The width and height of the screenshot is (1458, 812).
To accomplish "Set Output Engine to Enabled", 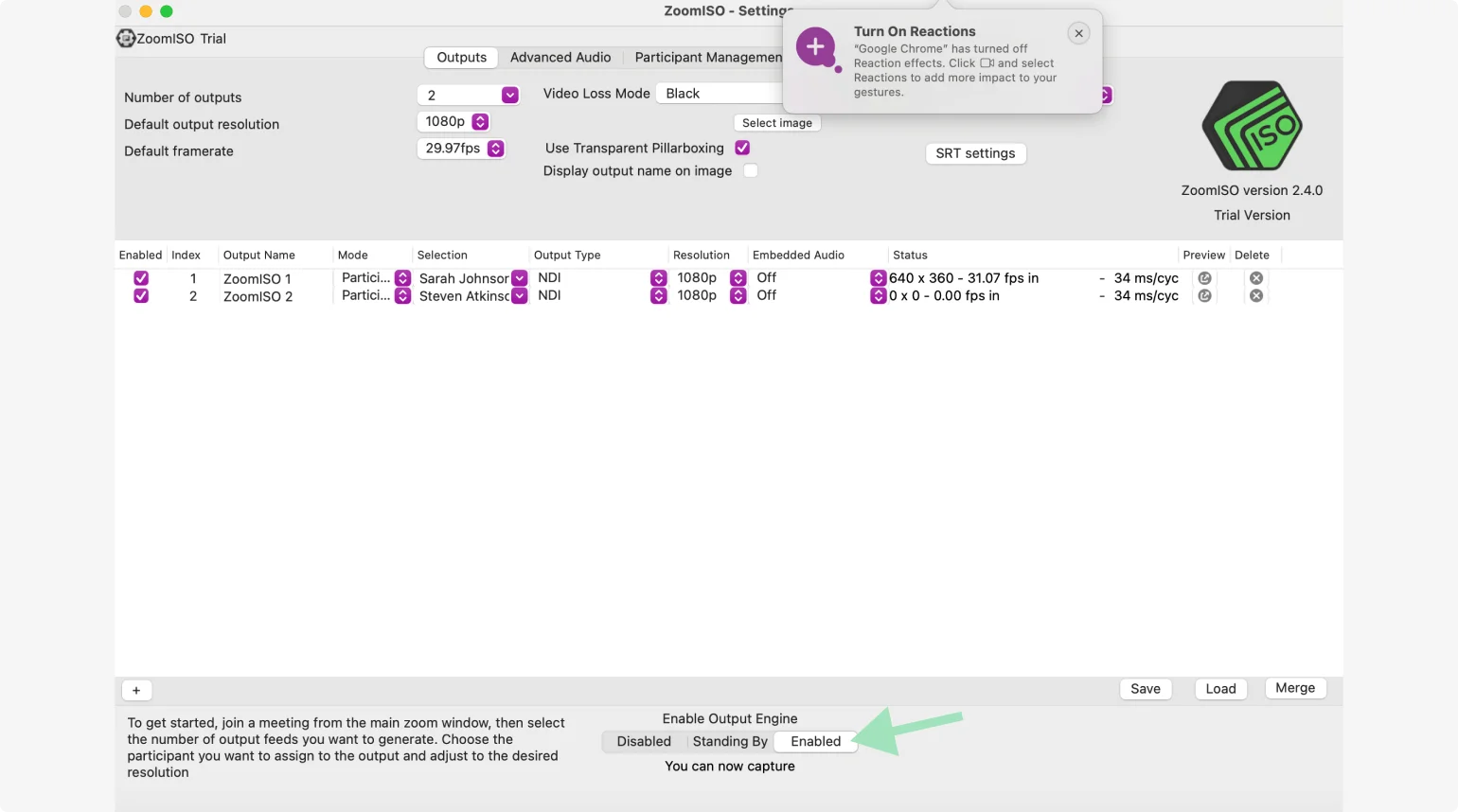I will click(x=815, y=741).
